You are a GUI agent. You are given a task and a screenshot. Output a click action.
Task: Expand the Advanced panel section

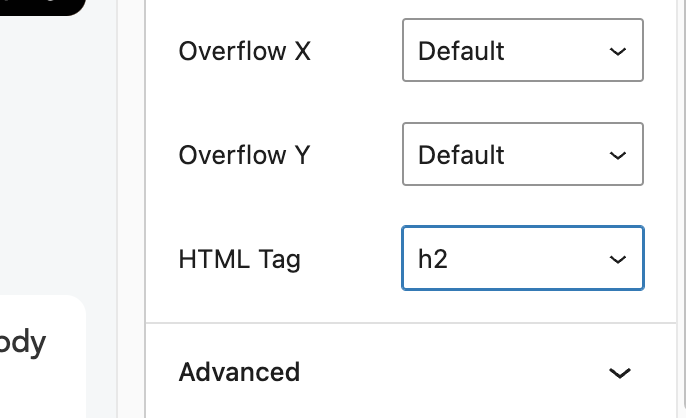(x=400, y=372)
